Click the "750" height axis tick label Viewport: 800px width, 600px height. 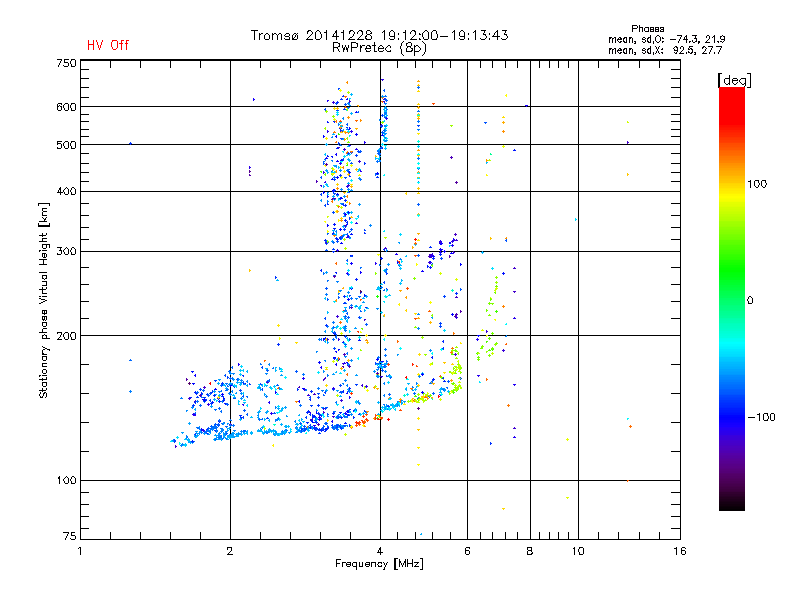tap(66, 63)
